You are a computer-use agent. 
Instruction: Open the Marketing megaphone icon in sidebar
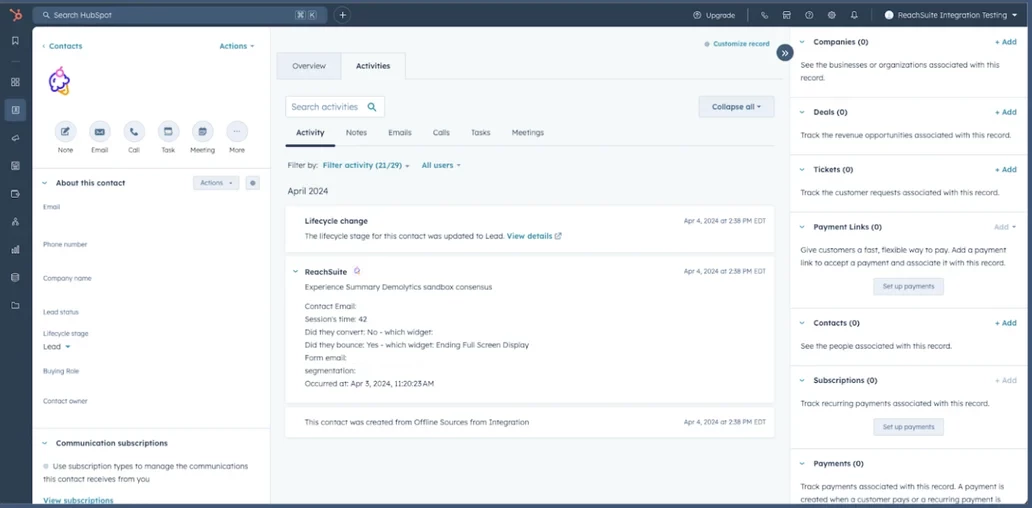tap(15, 138)
